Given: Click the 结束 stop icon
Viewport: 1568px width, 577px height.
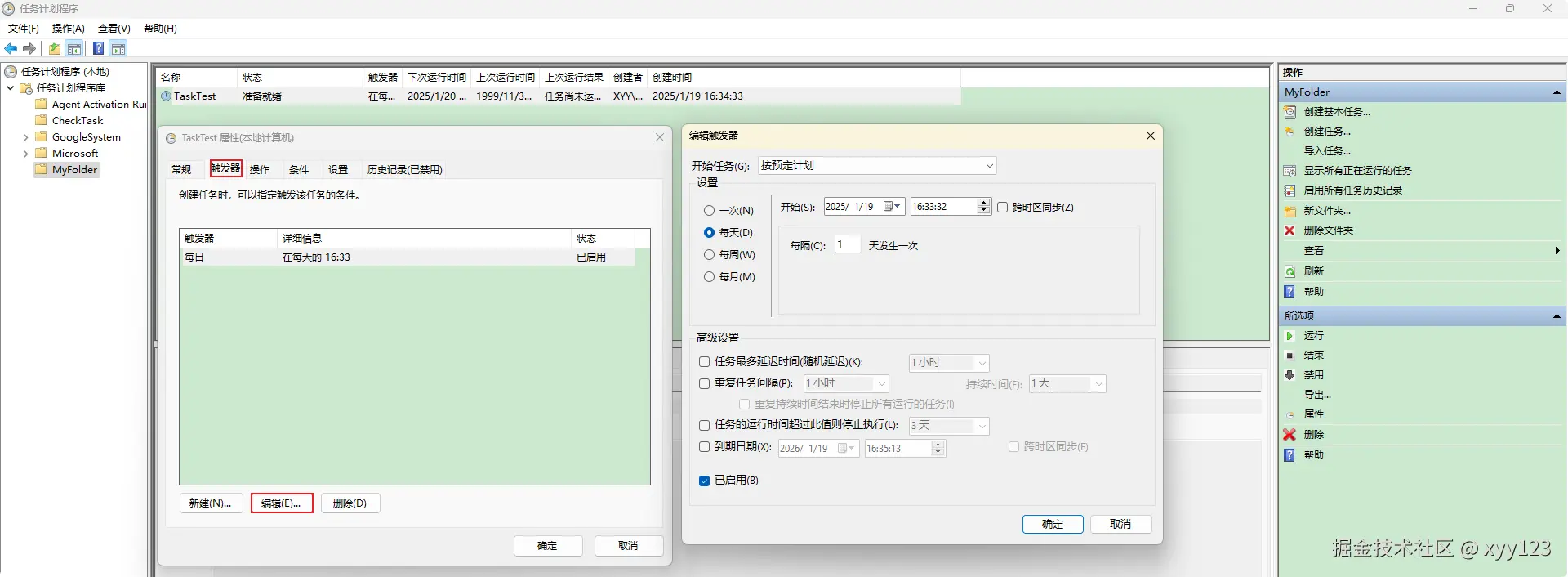Looking at the screenshot, I should click(x=1290, y=356).
